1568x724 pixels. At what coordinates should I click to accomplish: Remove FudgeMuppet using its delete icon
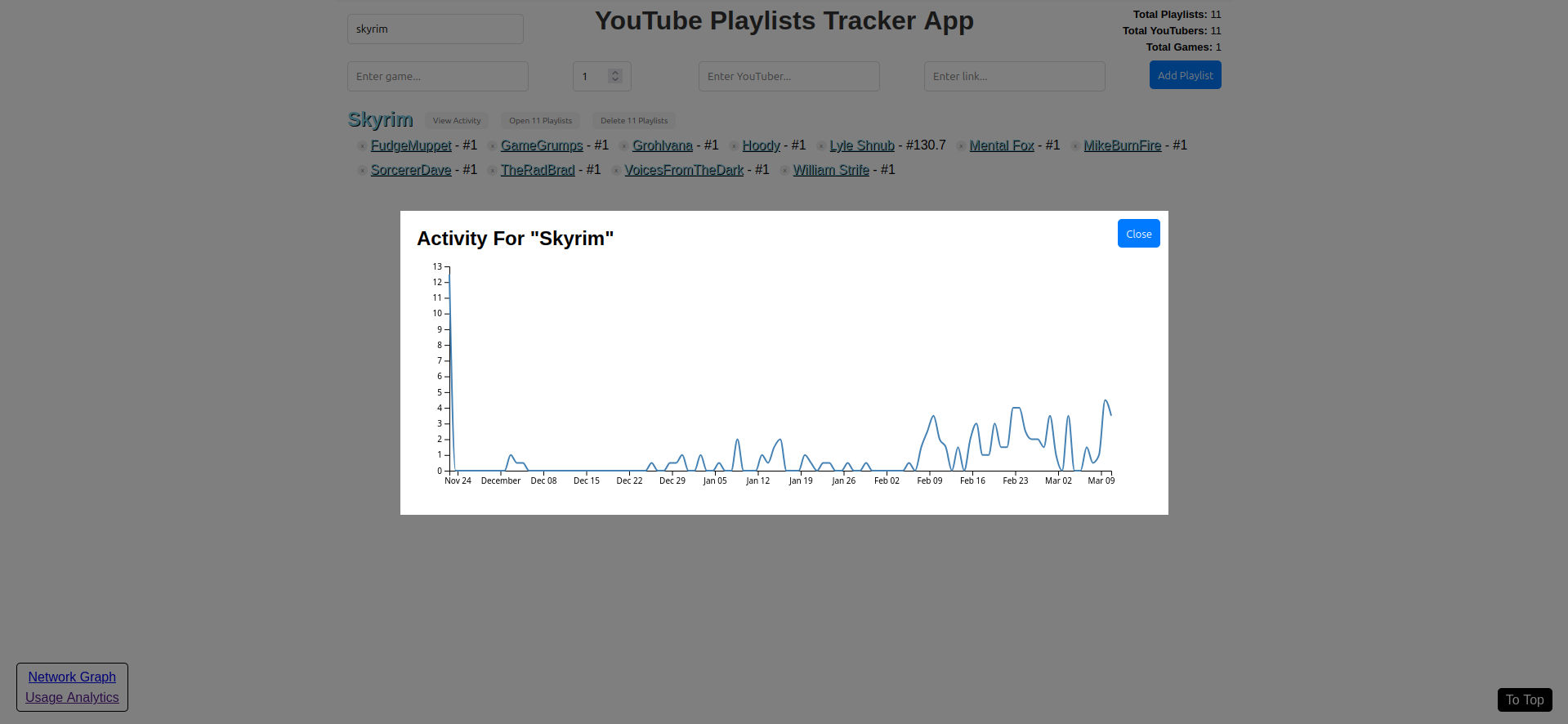tap(362, 145)
